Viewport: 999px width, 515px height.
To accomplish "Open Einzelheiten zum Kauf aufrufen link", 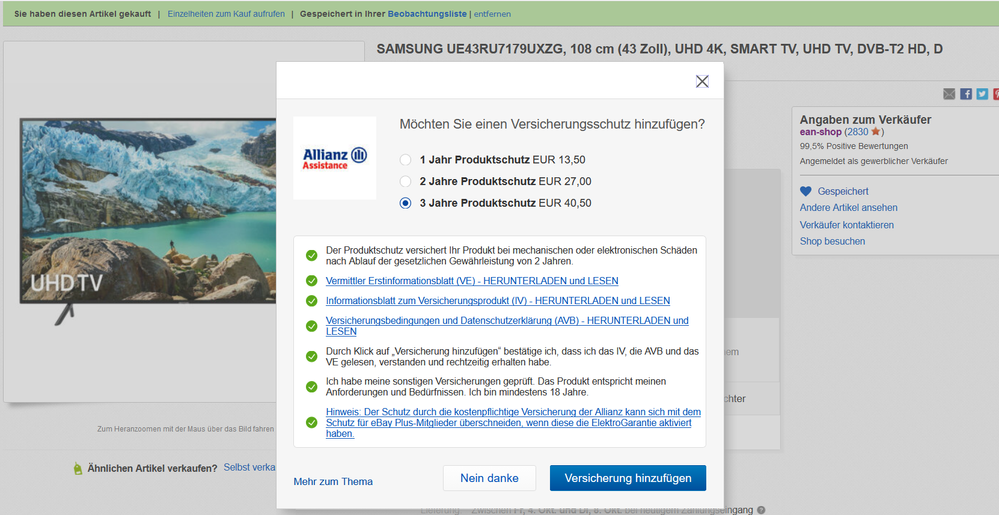I will pos(226,14).
